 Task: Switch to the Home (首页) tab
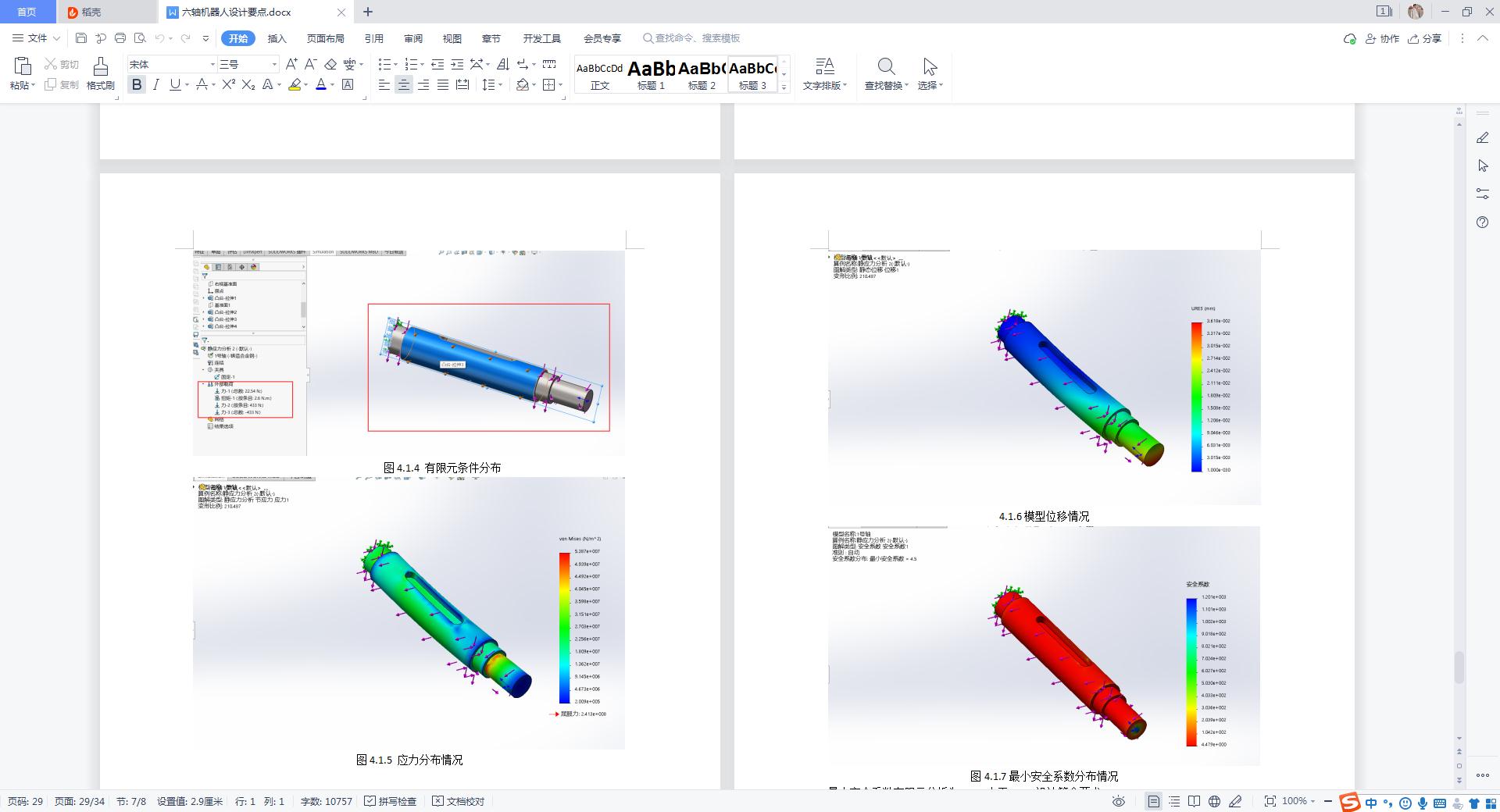[x=27, y=12]
